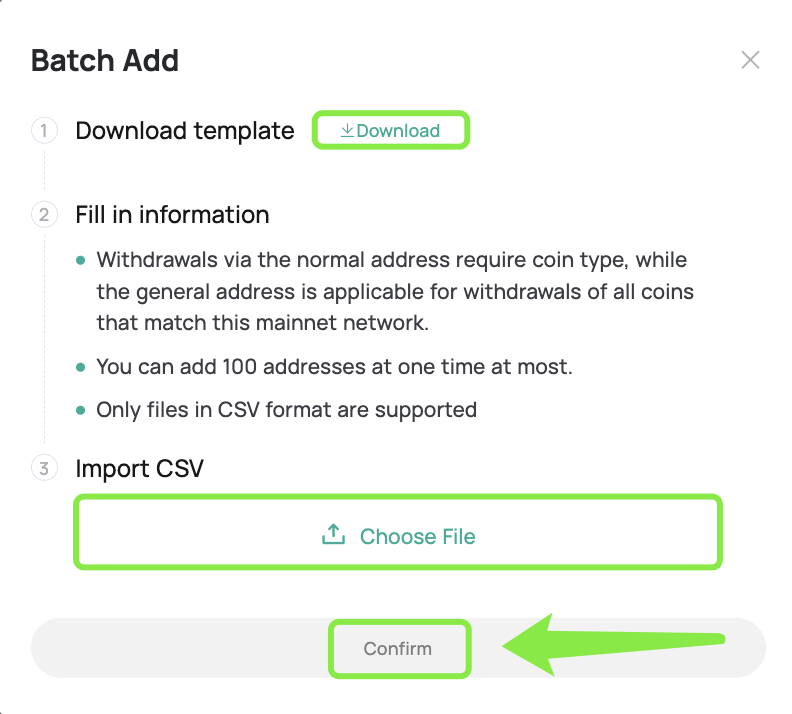This screenshot has height=714, width=792.
Task: Click the Fill in information heading
Action: click(x=172, y=214)
